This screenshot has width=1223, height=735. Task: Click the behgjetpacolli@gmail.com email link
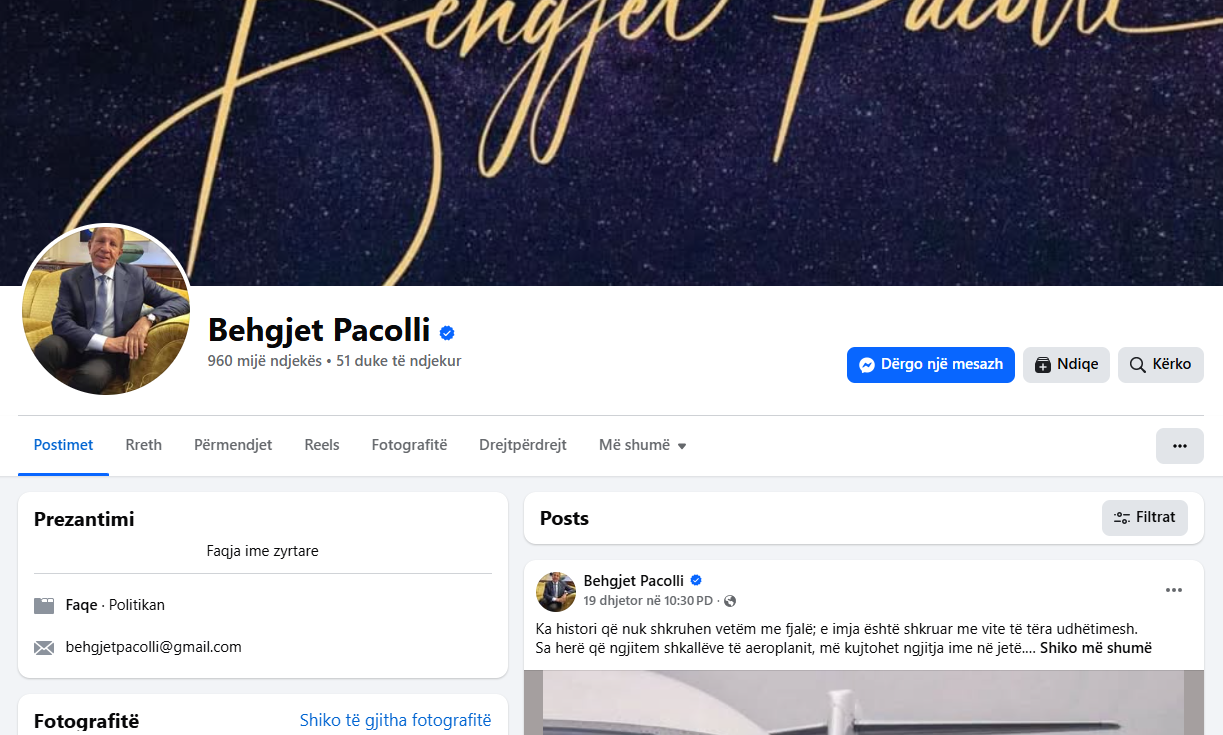(x=154, y=647)
